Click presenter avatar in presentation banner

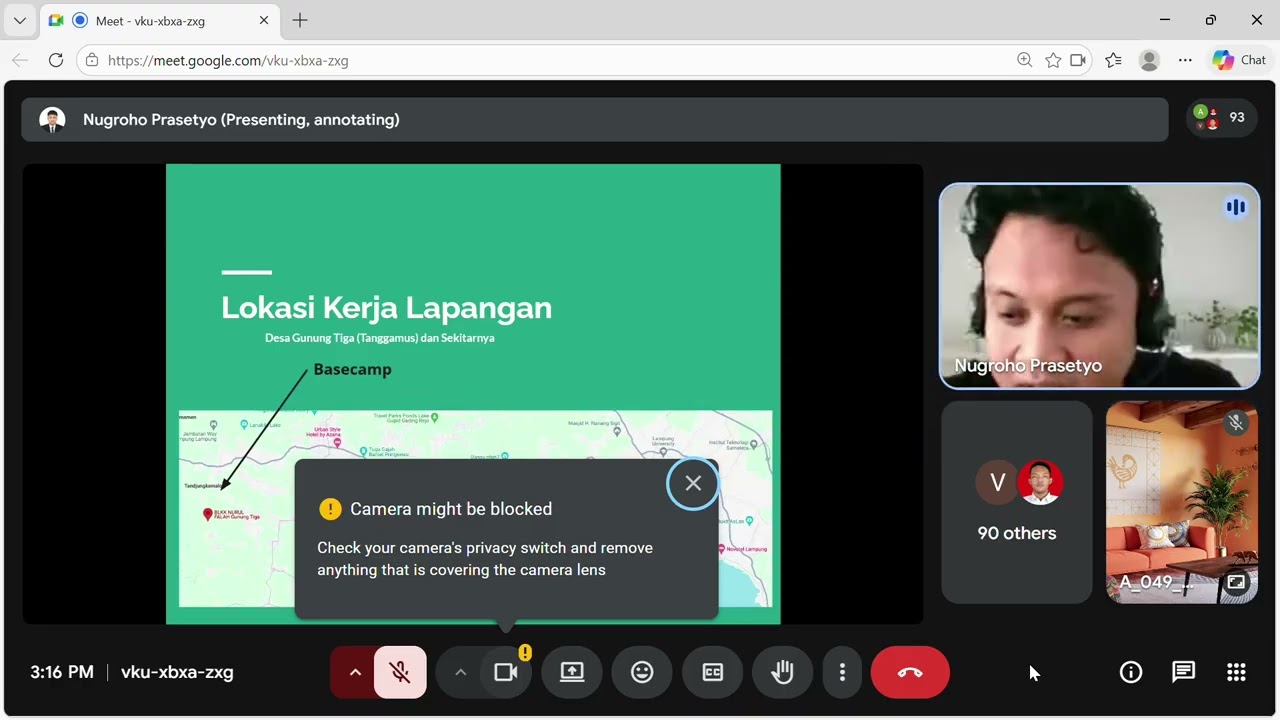52,120
